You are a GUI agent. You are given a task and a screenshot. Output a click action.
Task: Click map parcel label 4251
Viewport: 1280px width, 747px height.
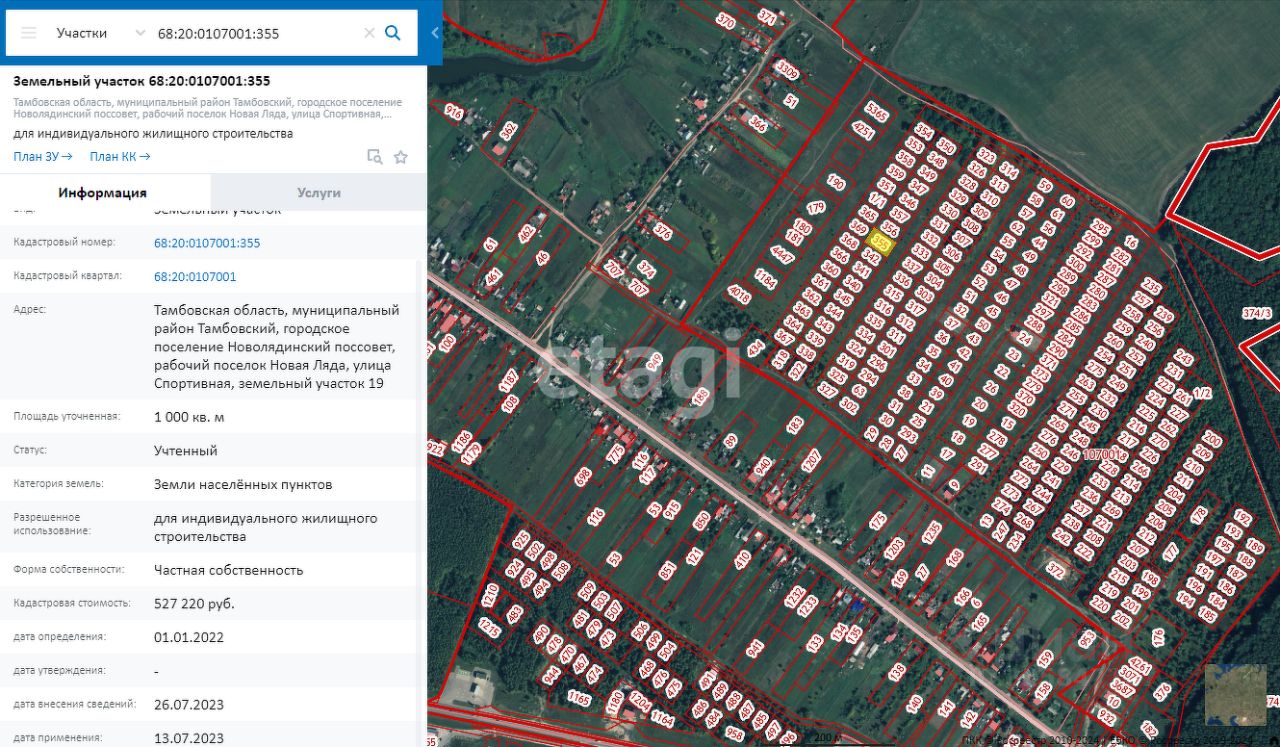(863, 130)
